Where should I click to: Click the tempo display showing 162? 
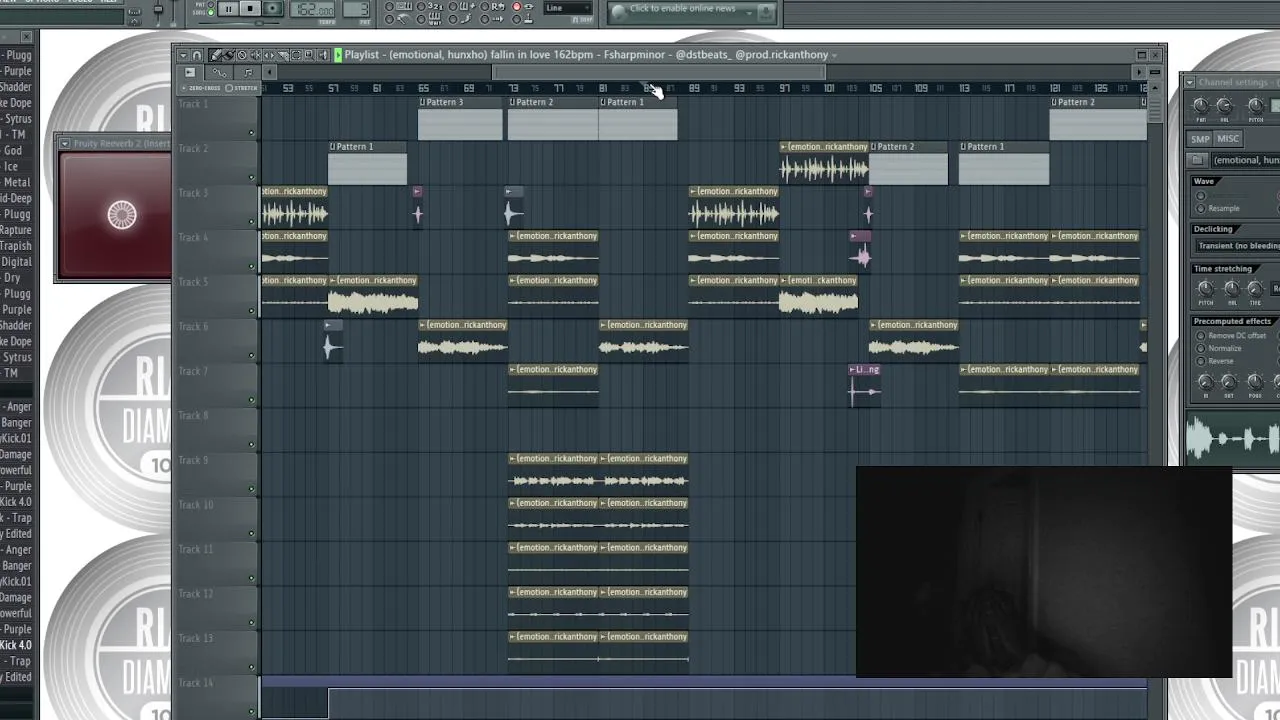pyautogui.click(x=312, y=9)
